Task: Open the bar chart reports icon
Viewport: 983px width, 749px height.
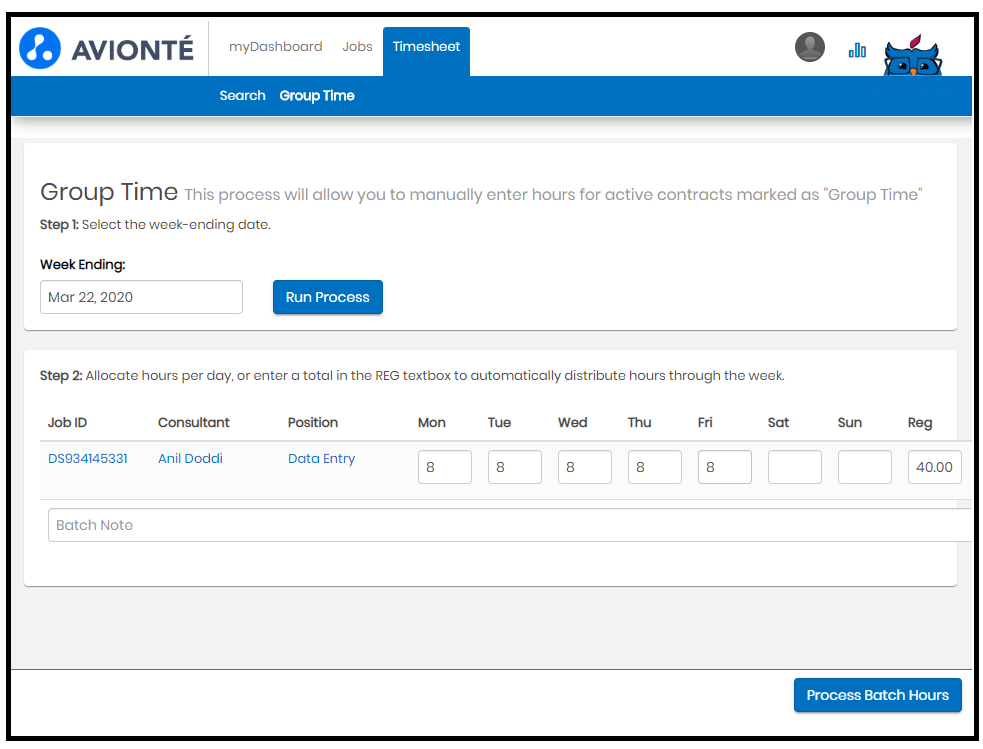Action: tap(857, 50)
